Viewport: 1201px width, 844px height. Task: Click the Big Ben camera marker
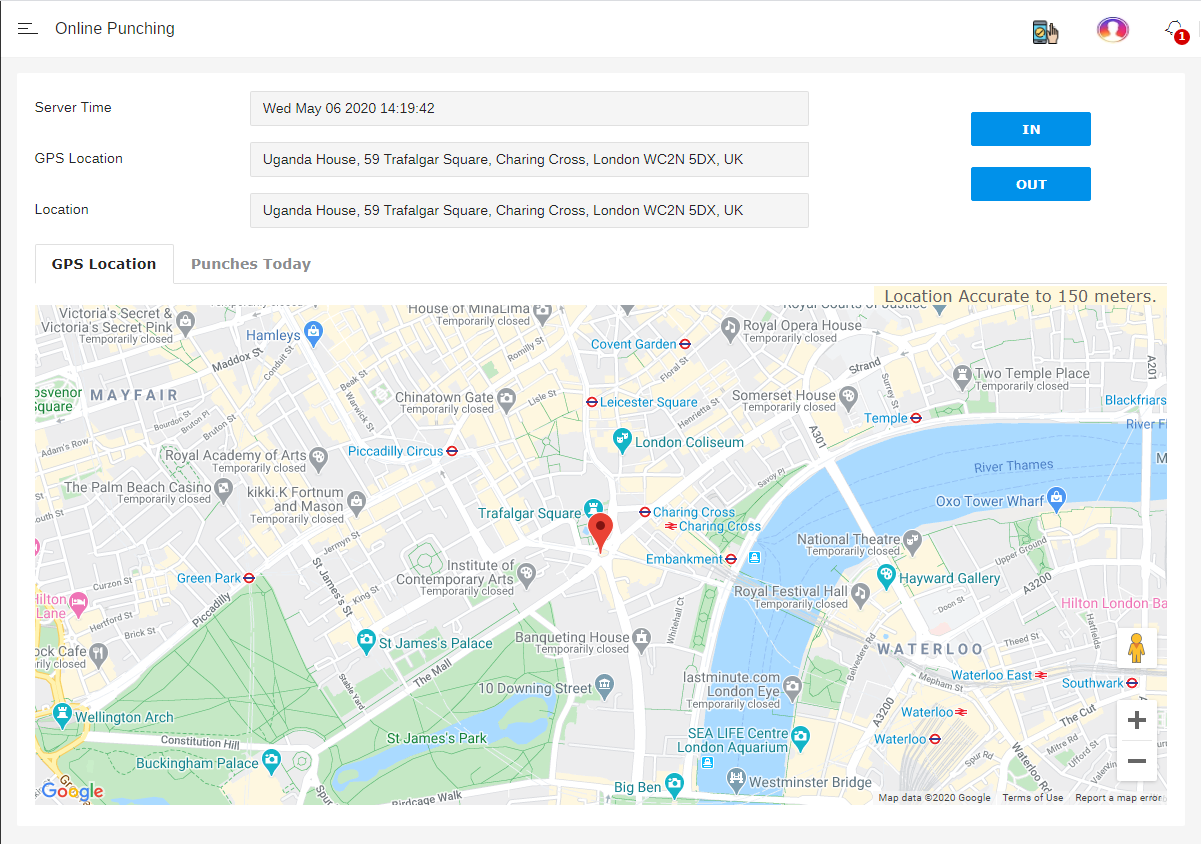tap(675, 785)
